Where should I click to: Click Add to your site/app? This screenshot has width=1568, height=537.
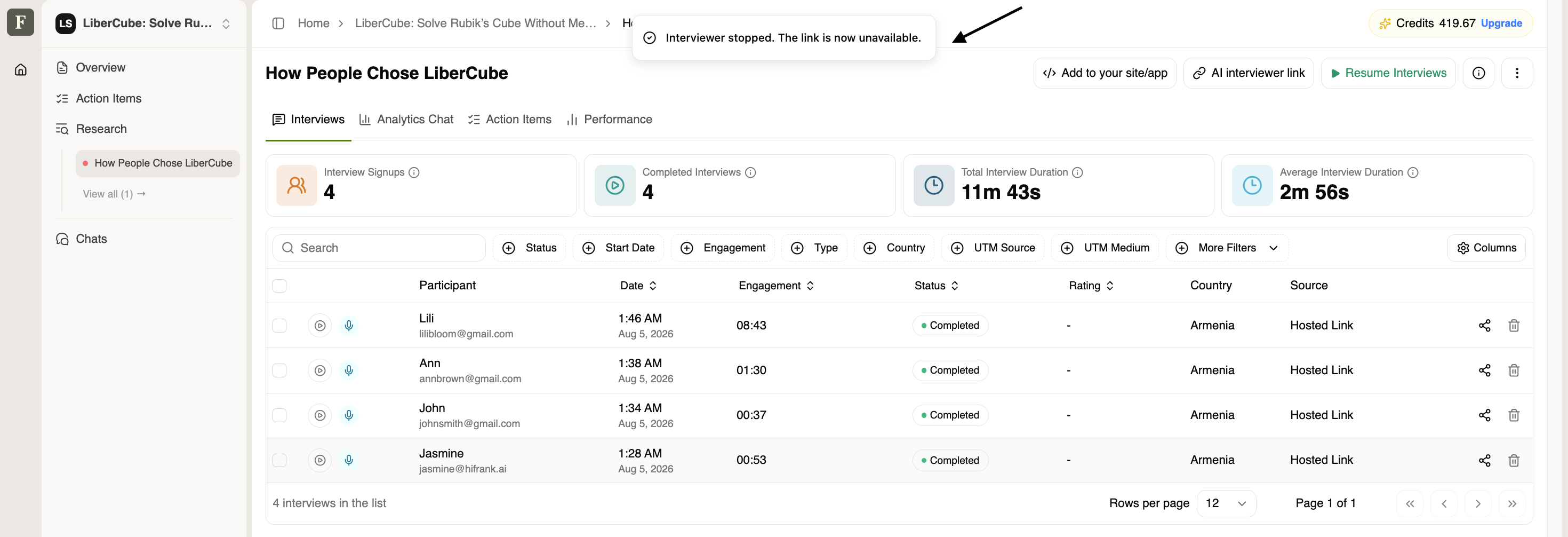[1105, 73]
